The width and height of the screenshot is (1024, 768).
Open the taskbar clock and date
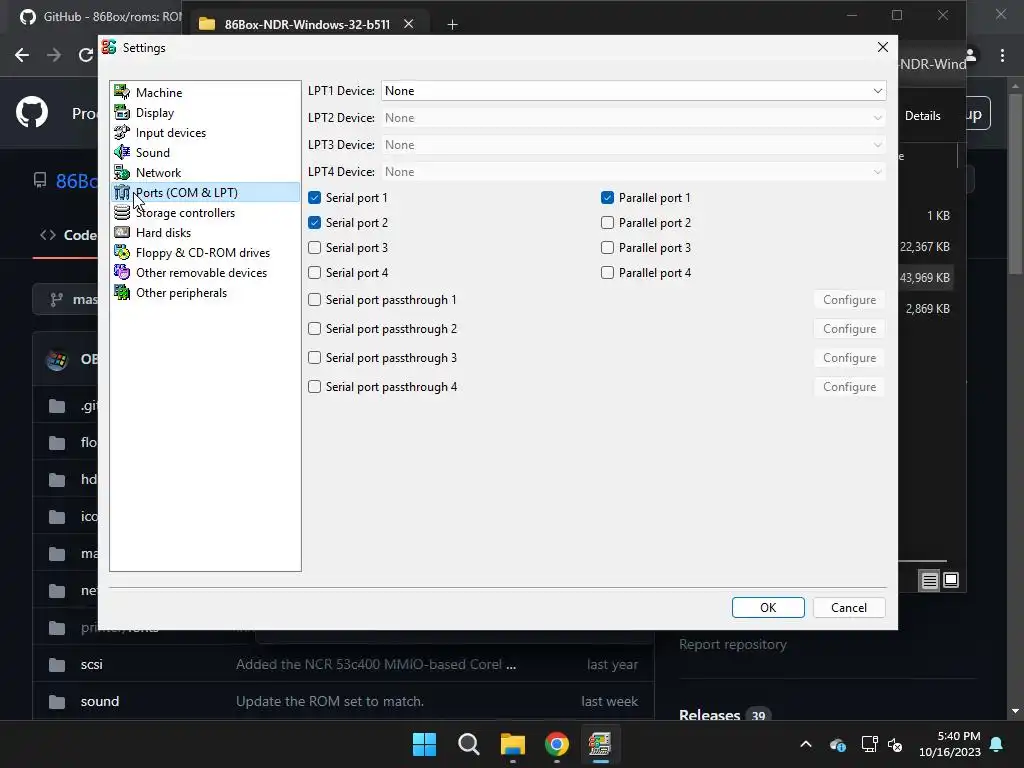(x=950, y=744)
